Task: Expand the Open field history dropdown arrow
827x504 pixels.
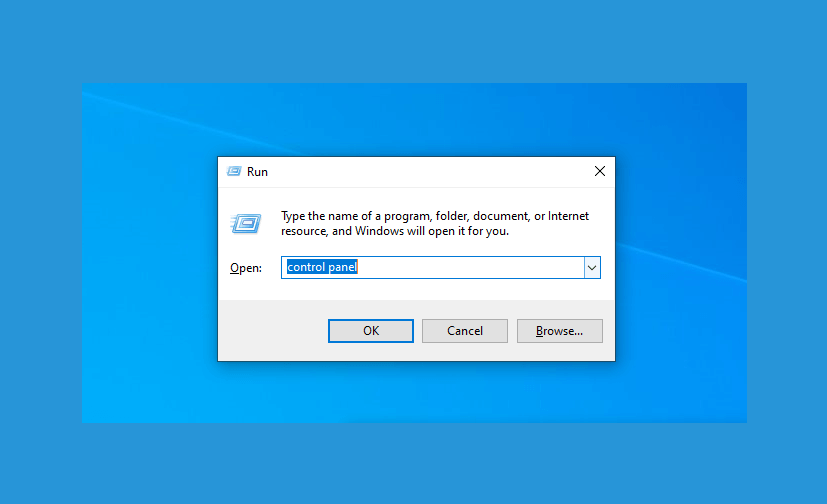Action: coord(592,268)
